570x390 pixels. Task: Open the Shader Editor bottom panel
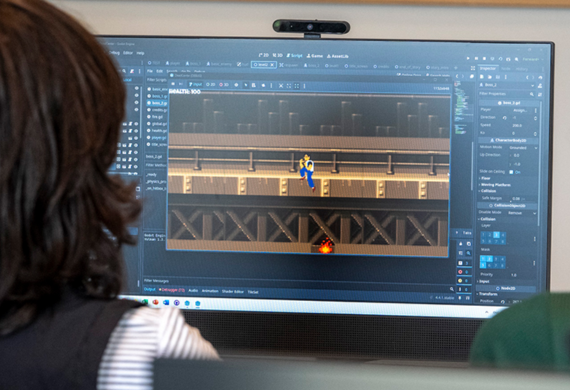coord(233,292)
